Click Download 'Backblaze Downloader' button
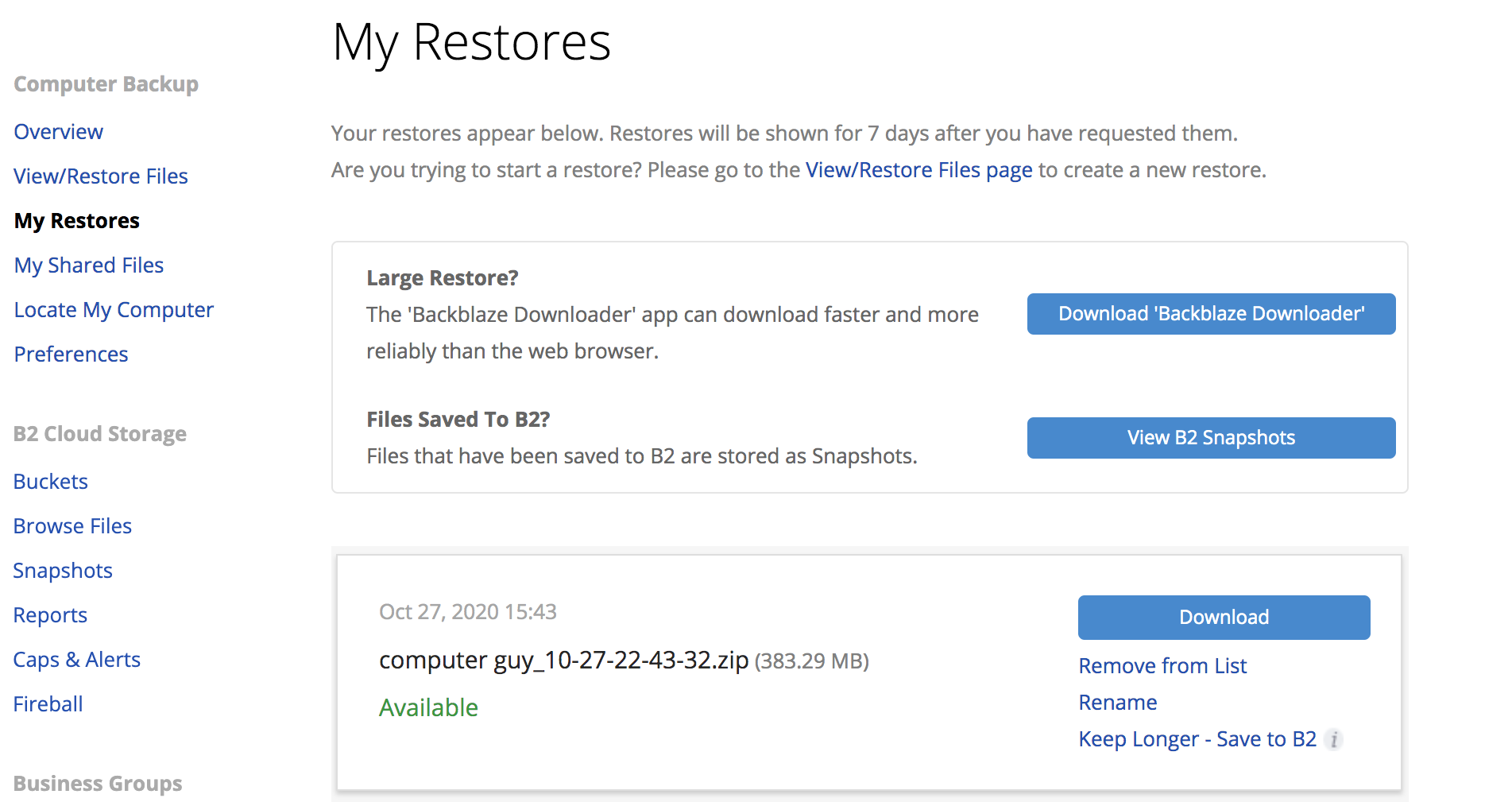This screenshot has width=1512, height=802. [1211, 314]
